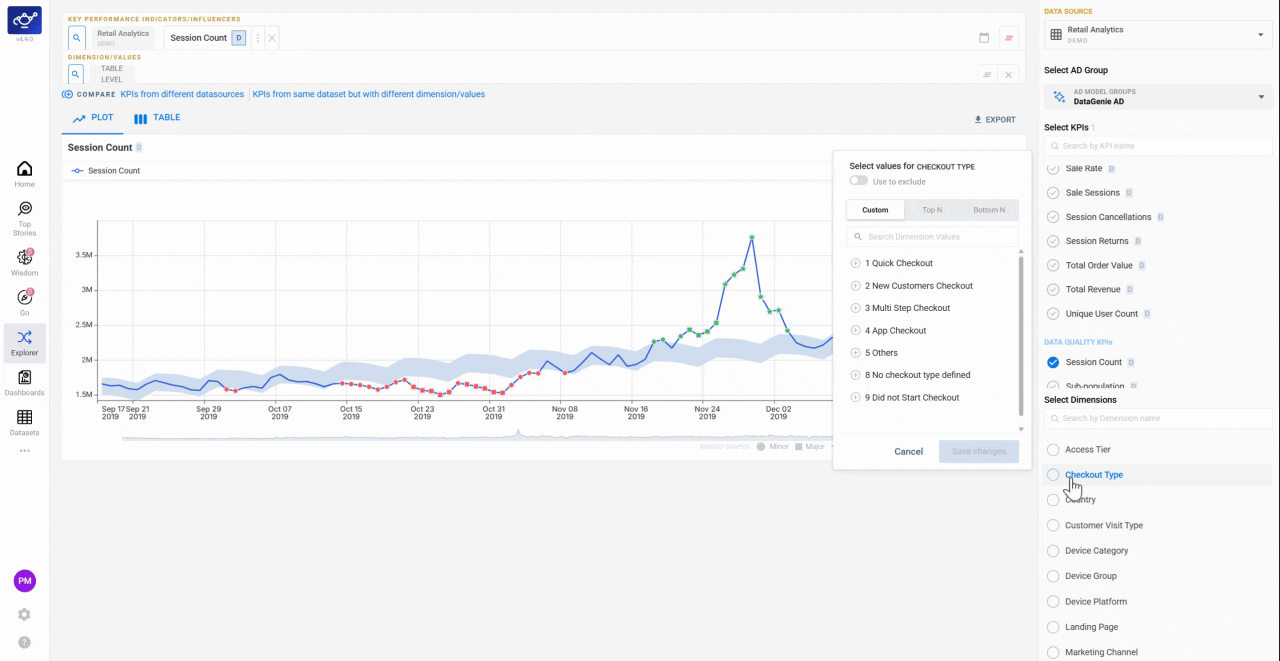Add value 9 Did not Start Checkout
This screenshot has width=1280, height=661.
tap(855, 397)
